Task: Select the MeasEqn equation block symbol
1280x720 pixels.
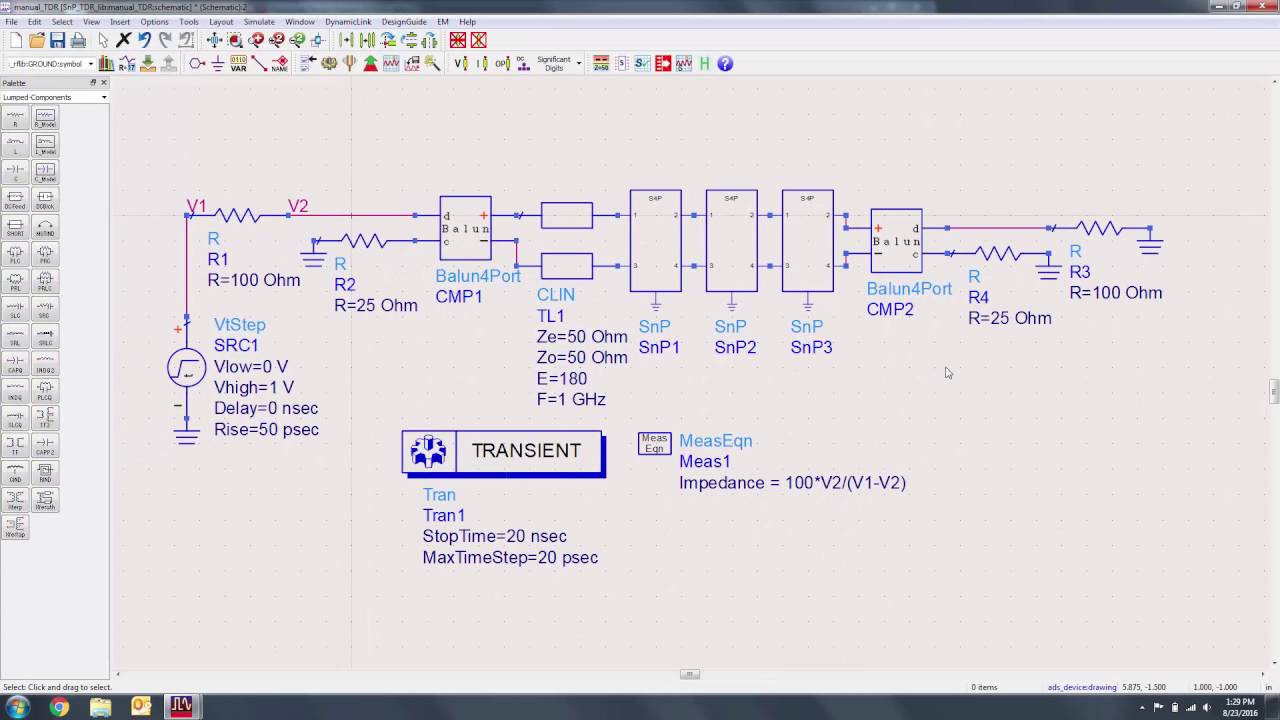Action: tap(654, 443)
